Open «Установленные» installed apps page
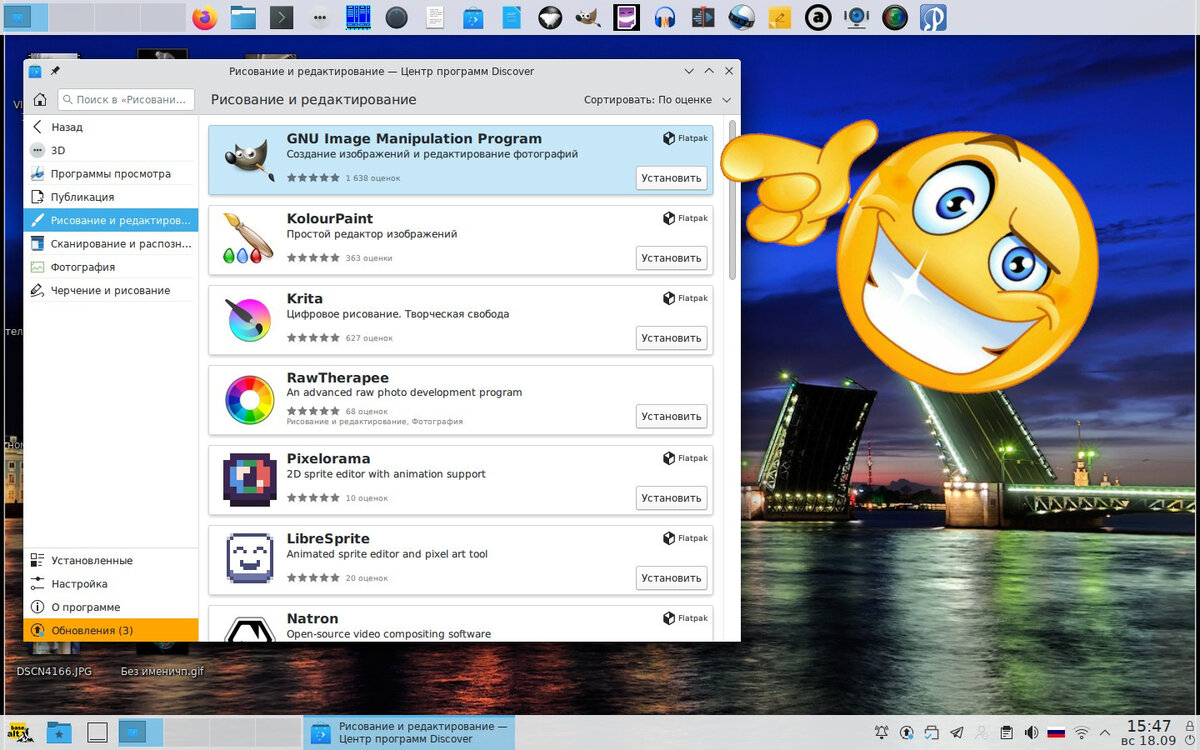Screen dimensions: 1200x750 (x=111, y=561)
